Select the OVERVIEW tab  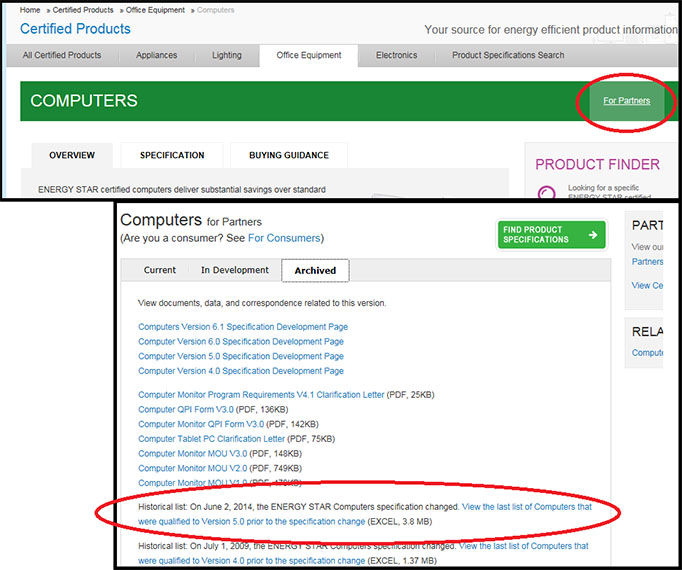[72, 155]
